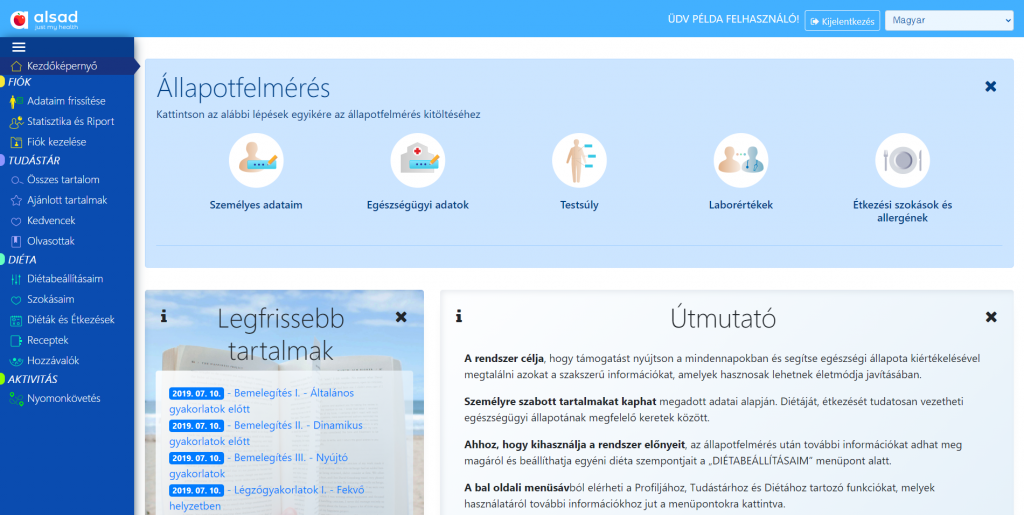The height and width of the screenshot is (515, 1024).
Task: Open Olvasottak menu item
Action: [51, 241]
